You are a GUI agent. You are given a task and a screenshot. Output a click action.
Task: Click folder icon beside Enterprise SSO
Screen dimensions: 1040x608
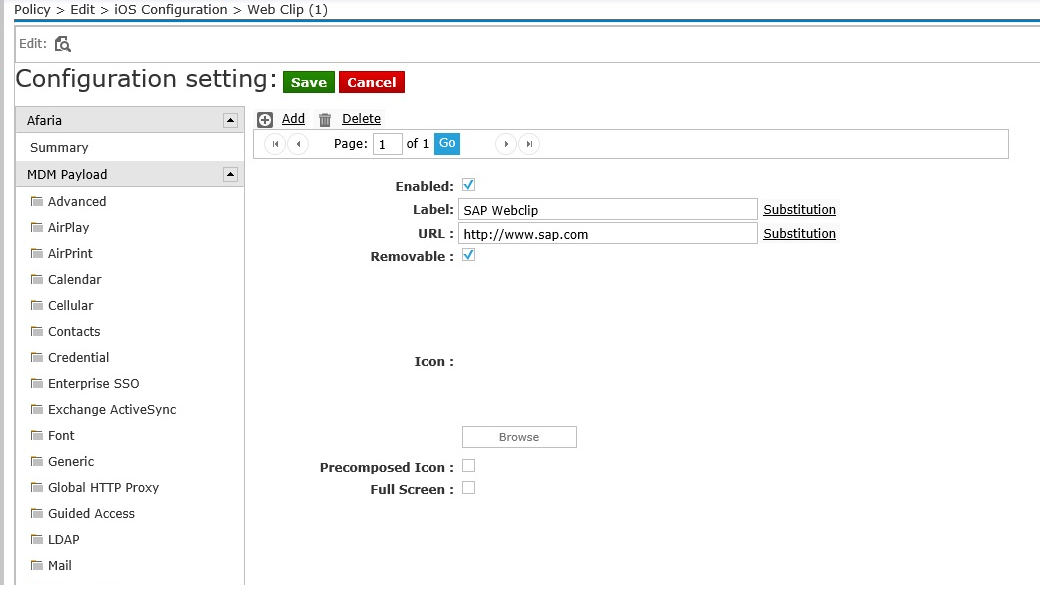click(x=37, y=383)
